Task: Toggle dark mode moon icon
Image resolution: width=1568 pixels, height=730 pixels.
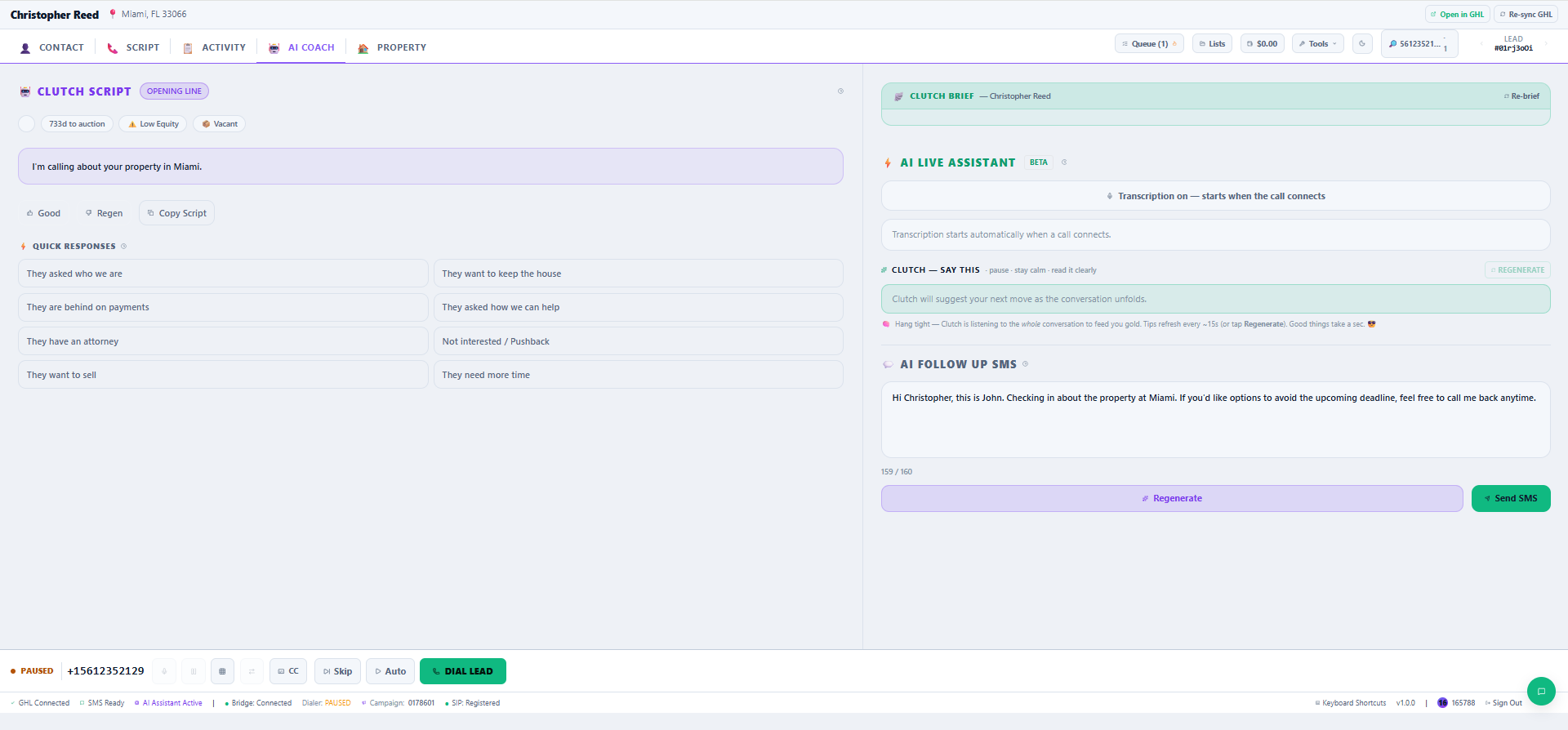Action: coord(1362,44)
